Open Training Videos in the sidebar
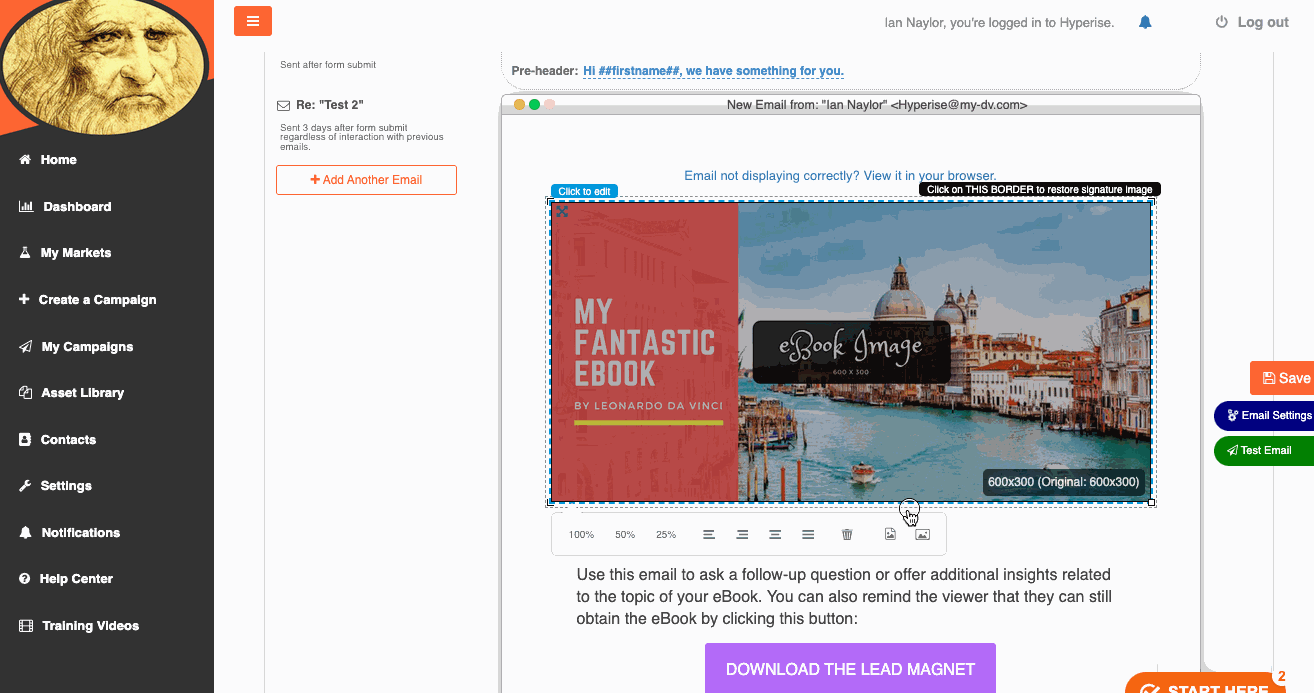This screenshot has width=1314, height=693. pos(90,626)
